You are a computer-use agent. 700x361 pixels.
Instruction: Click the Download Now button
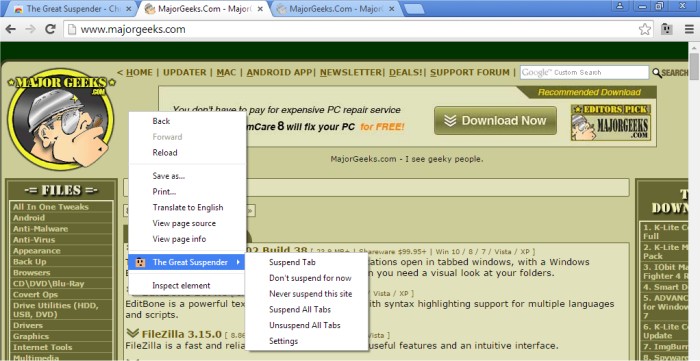pyautogui.click(x=496, y=120)
